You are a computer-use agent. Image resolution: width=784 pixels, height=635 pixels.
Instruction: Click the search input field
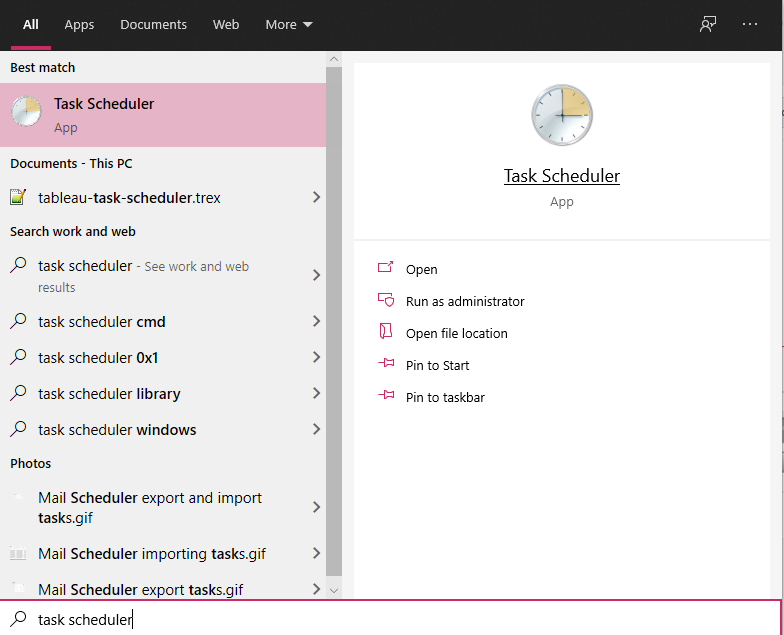coord(400,619)
